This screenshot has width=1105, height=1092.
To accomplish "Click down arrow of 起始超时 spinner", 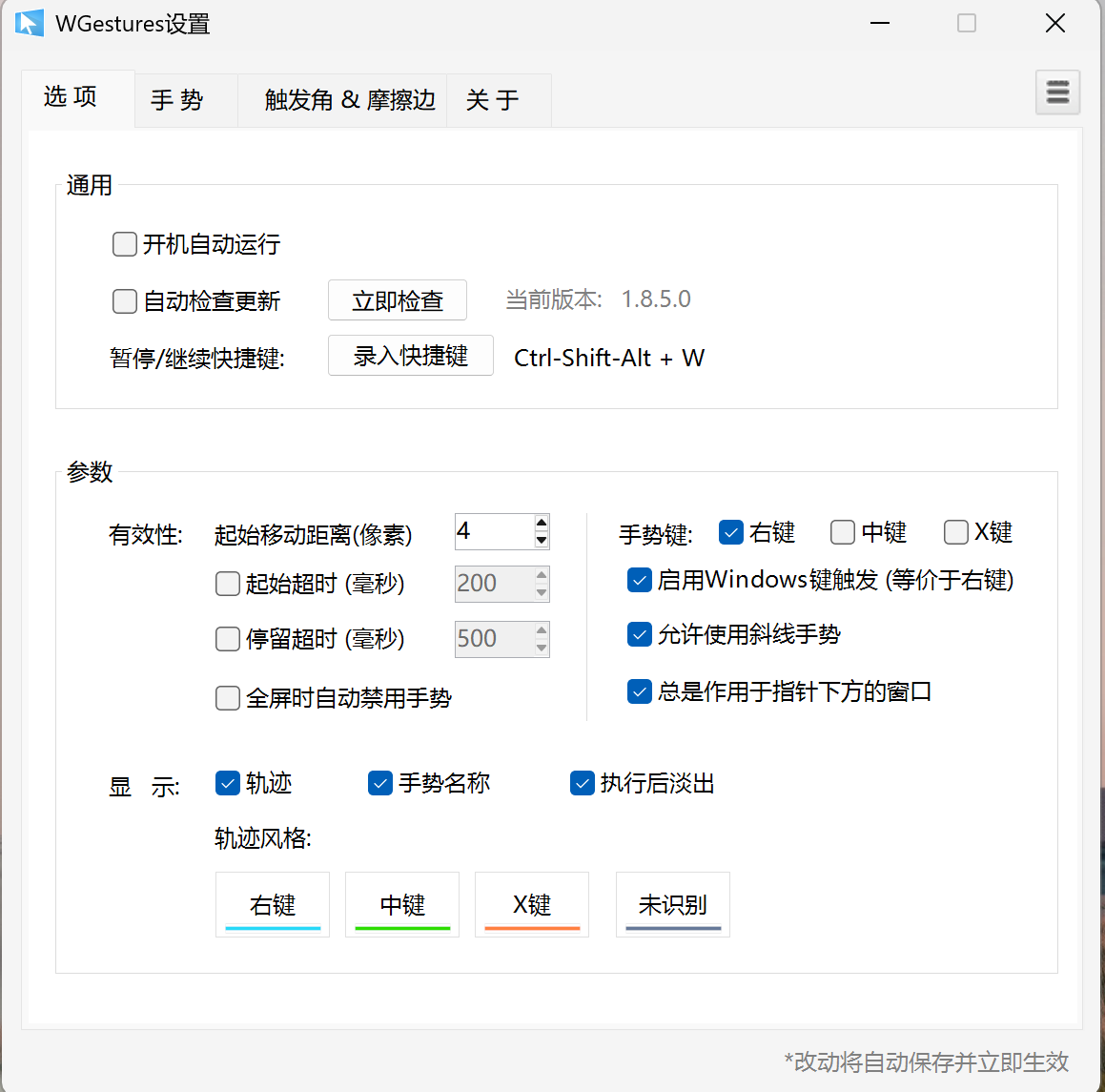I will click(542, 593).
